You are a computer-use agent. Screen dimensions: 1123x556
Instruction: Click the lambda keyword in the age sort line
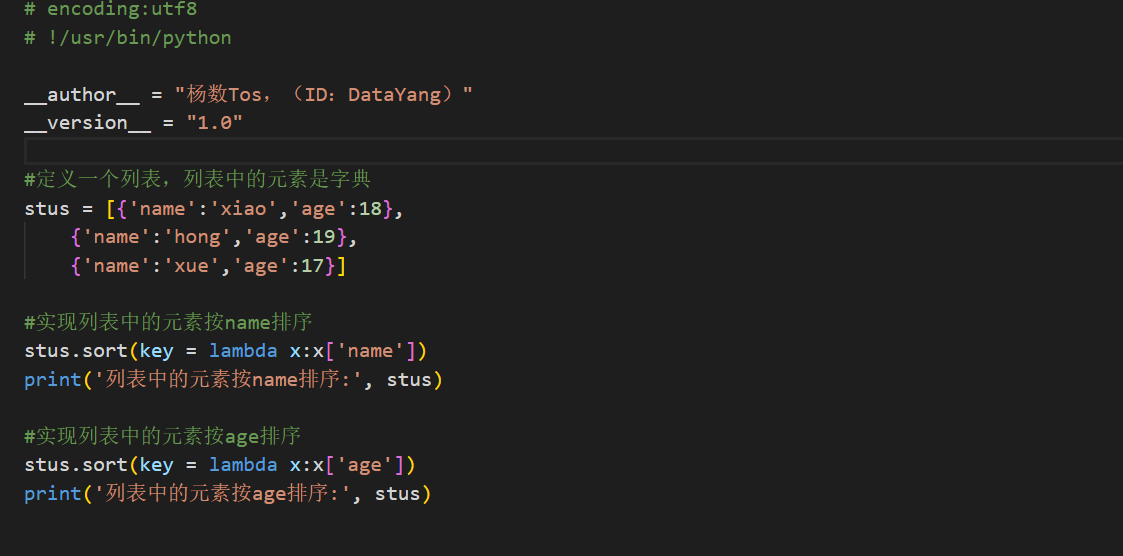pyautogui.click(x=244, y=465)
